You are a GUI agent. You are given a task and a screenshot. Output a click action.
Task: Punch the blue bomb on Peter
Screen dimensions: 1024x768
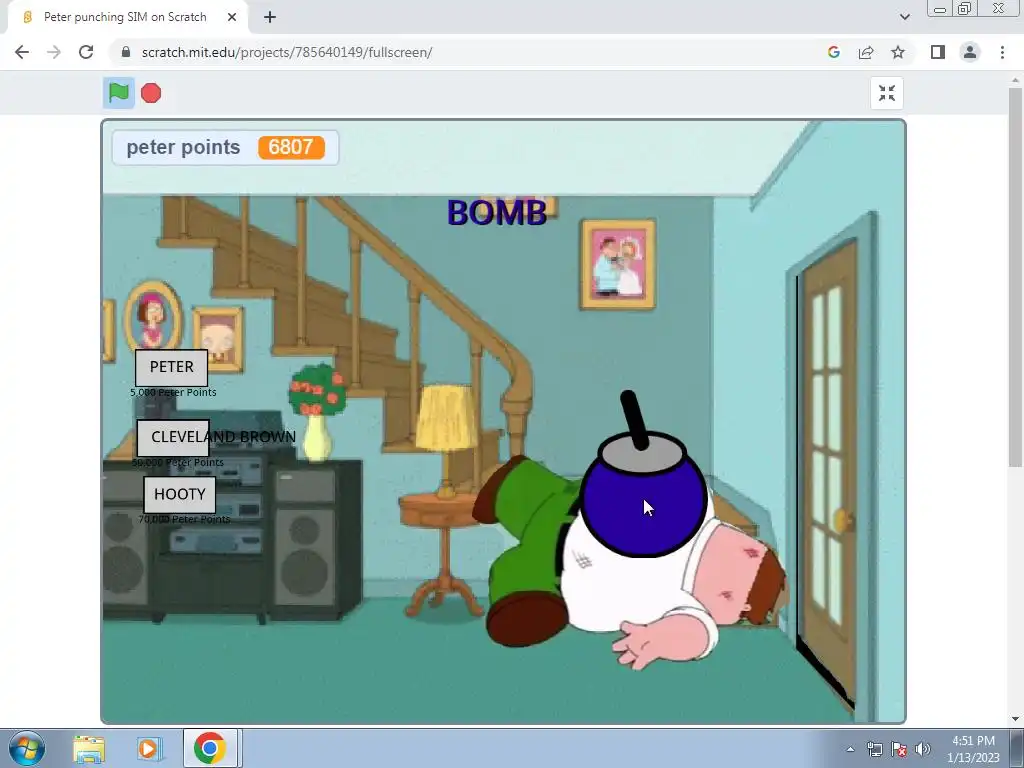pyautogui.click(x=643, y=496)
